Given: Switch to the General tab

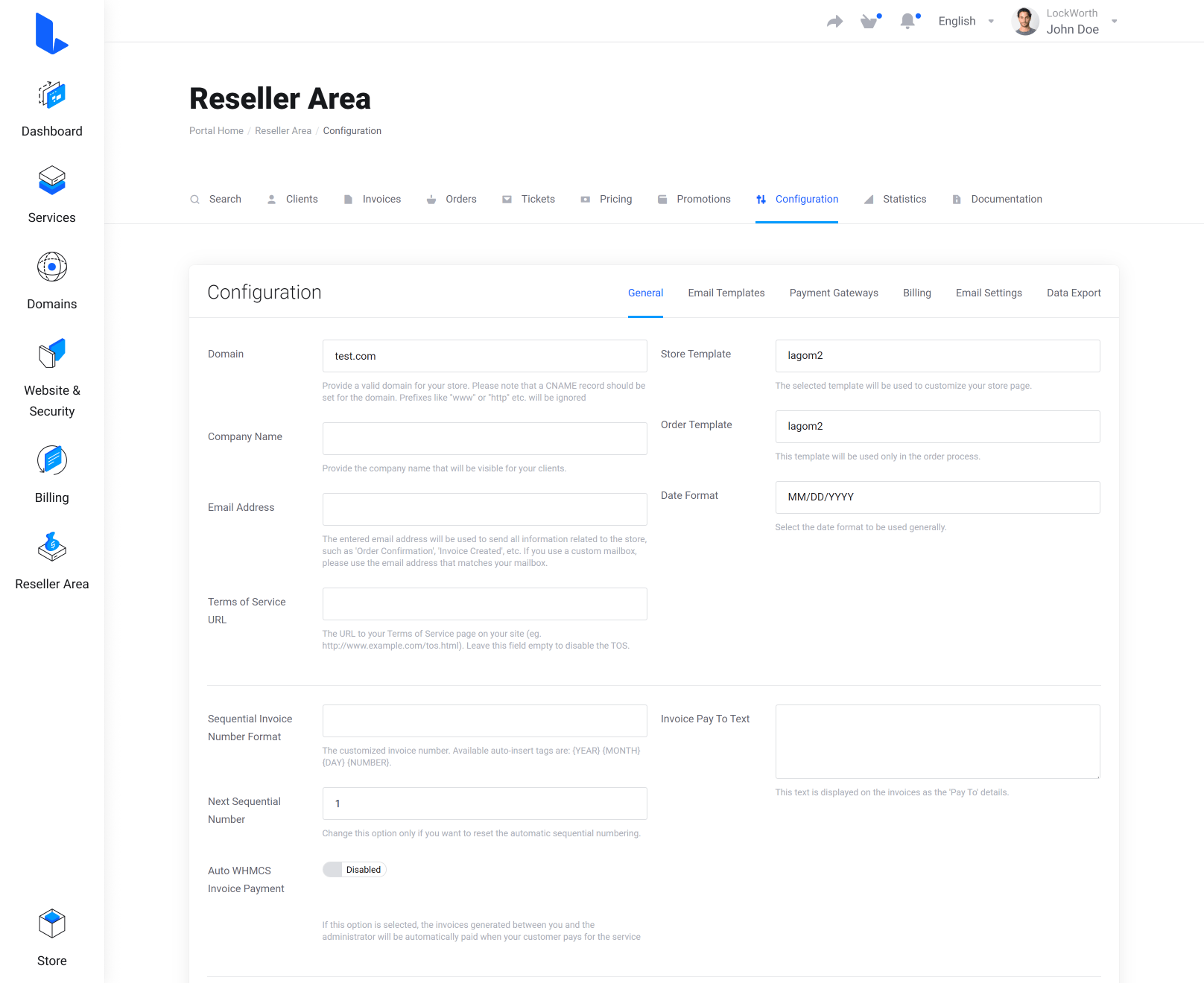Looking at the screenshot, I should coord(645,293).
